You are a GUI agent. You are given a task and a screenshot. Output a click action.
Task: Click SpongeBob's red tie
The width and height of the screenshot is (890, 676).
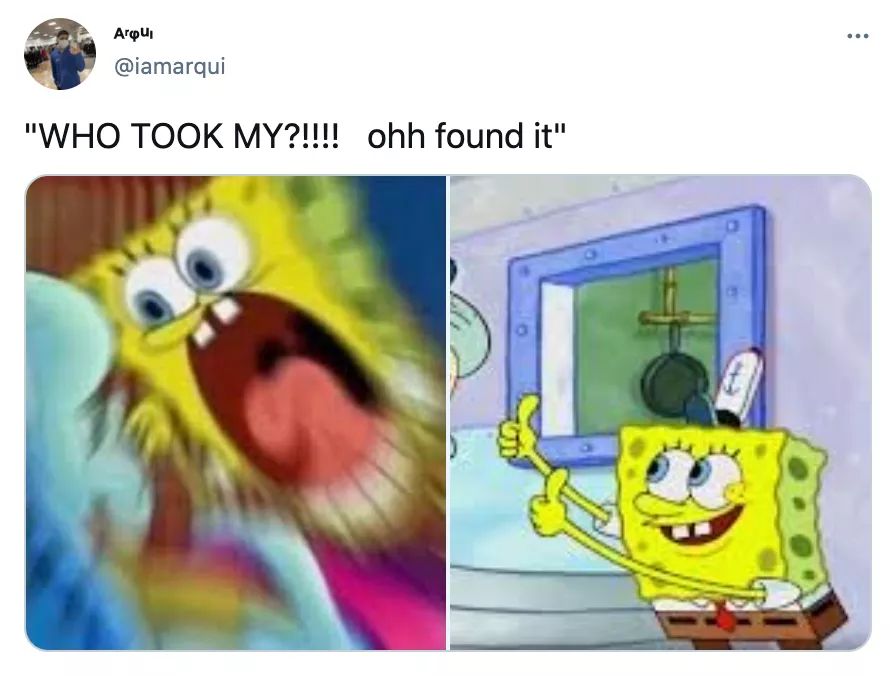pyautogui.click(x=724, y=618)
